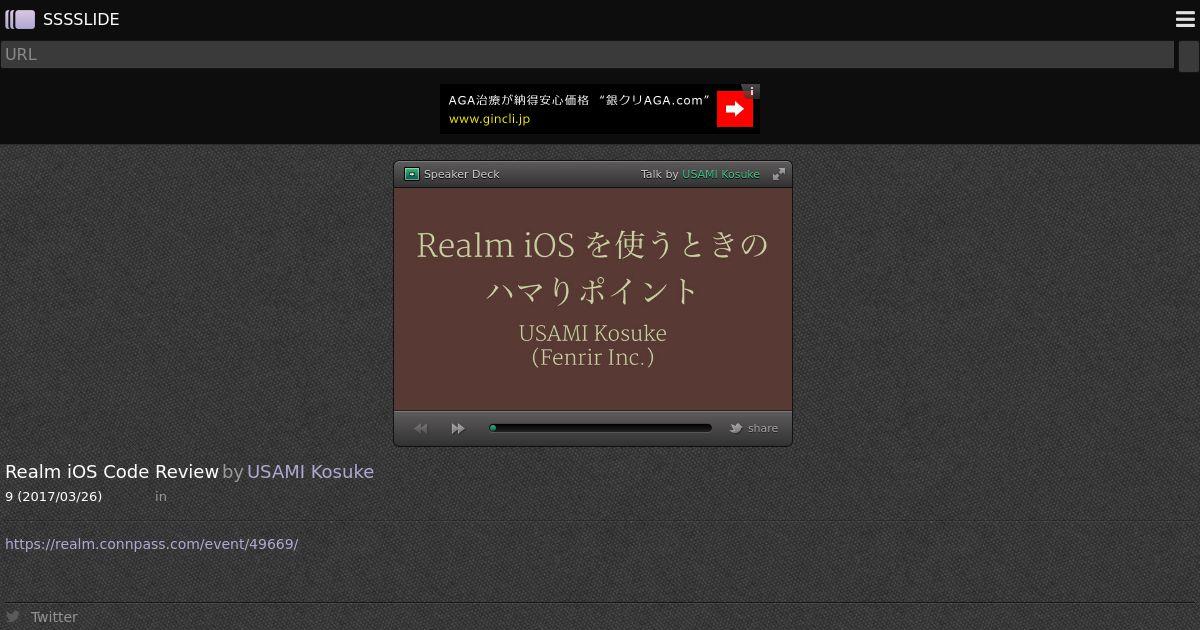Click the SSSSLIDE logo icon
This screenshot has width=1200, height=630.
click(20, 19)
